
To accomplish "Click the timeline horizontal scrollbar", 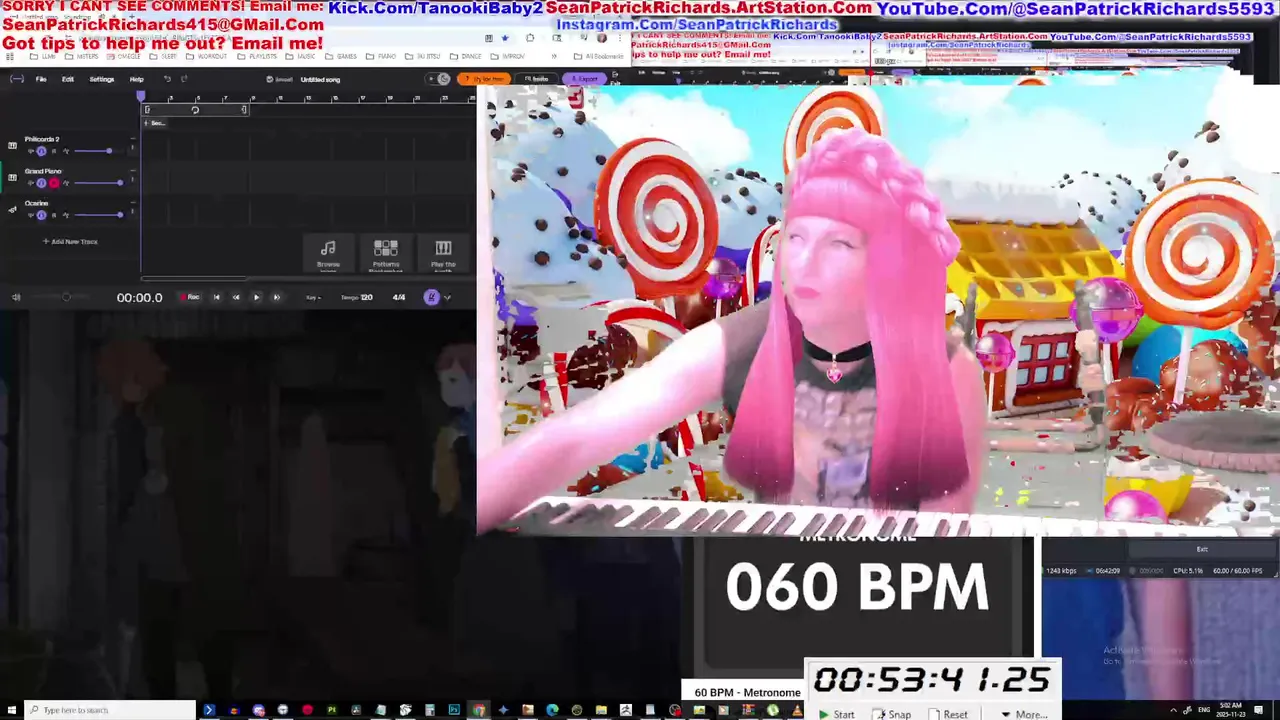I will click(193, 279).
